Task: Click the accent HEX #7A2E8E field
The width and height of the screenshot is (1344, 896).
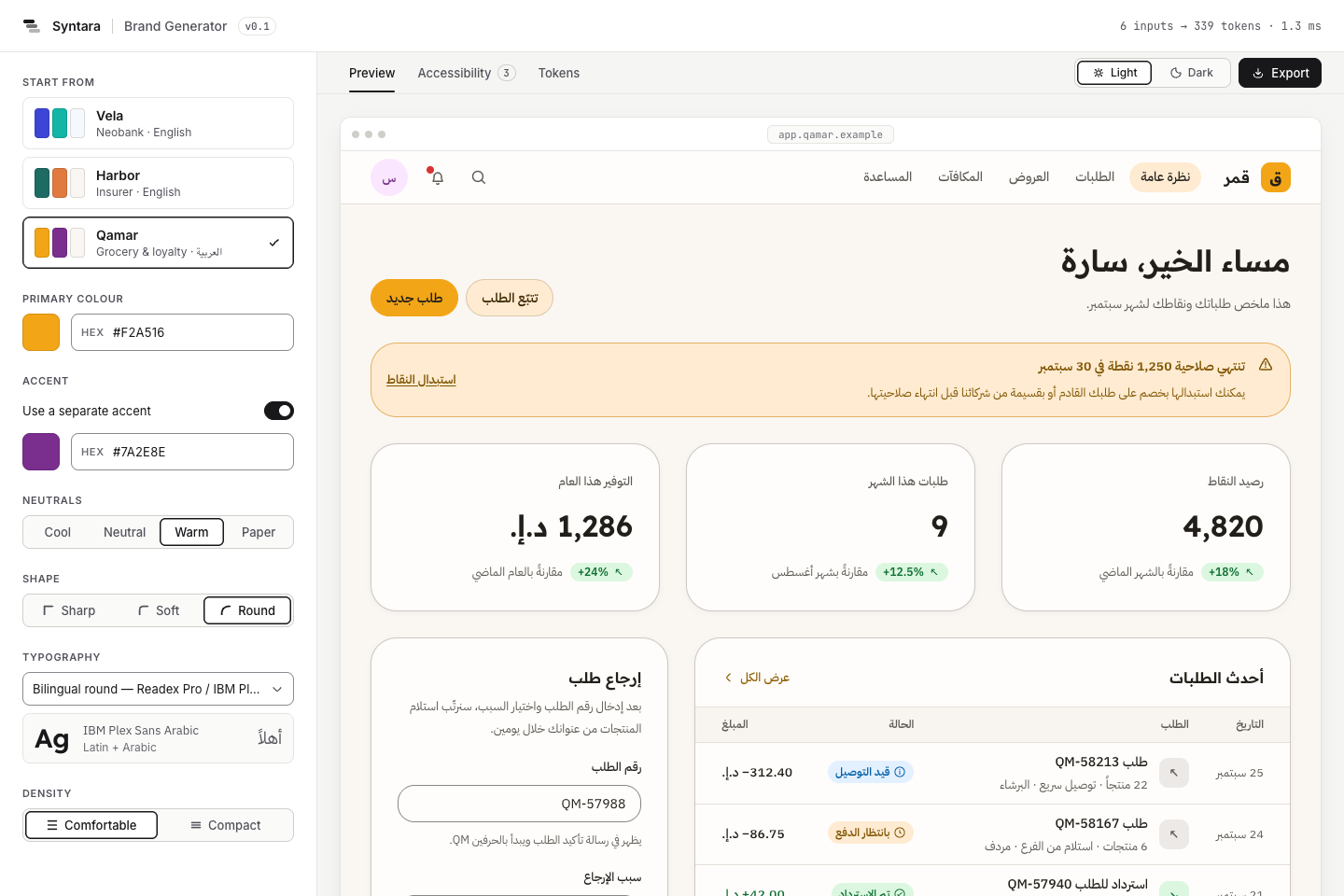Action: coord(182,452)
